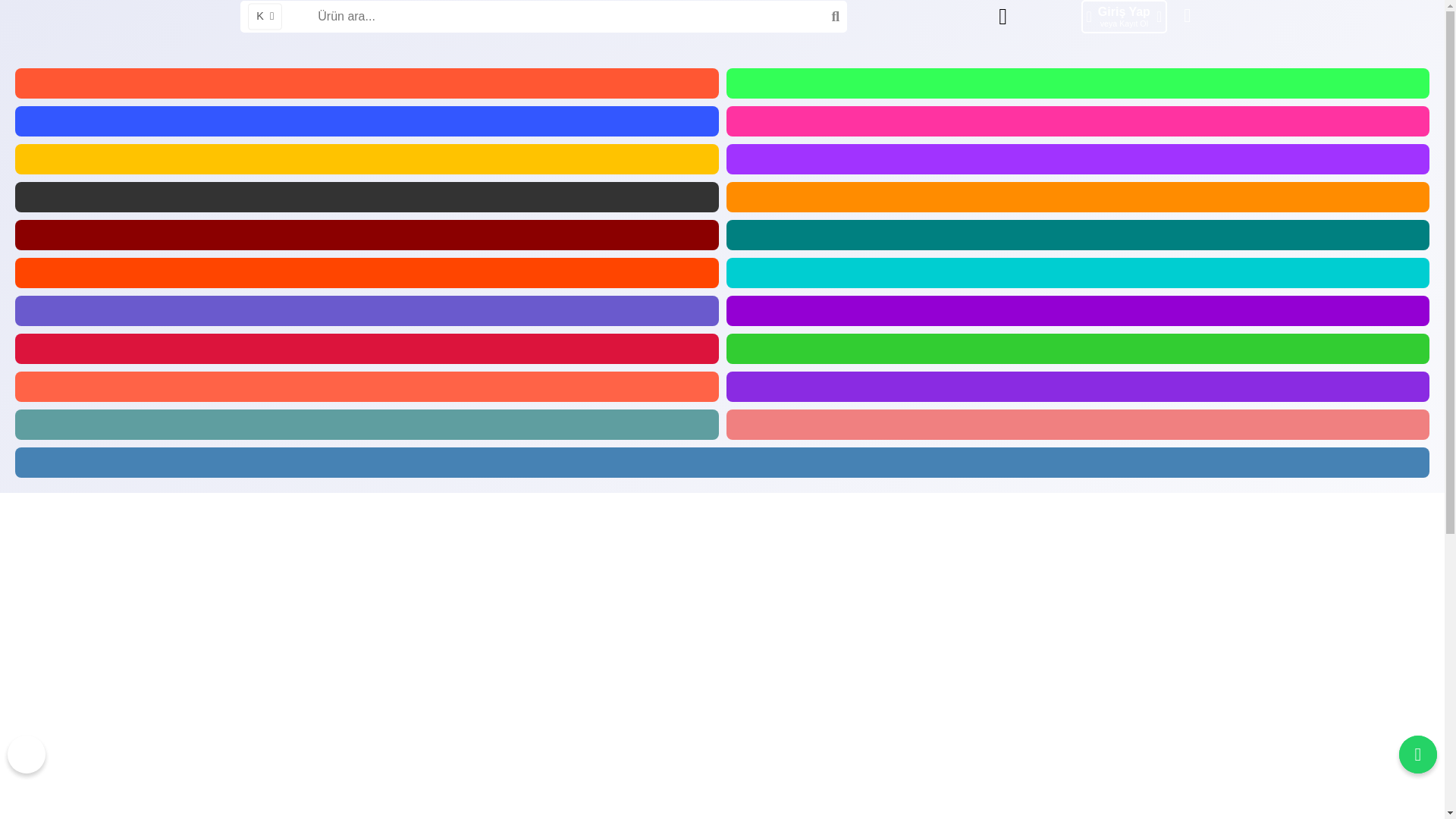Screen dimensions: 1456x819
Task: Select the bright green category bar
Action: click(x=1077, y=83)
